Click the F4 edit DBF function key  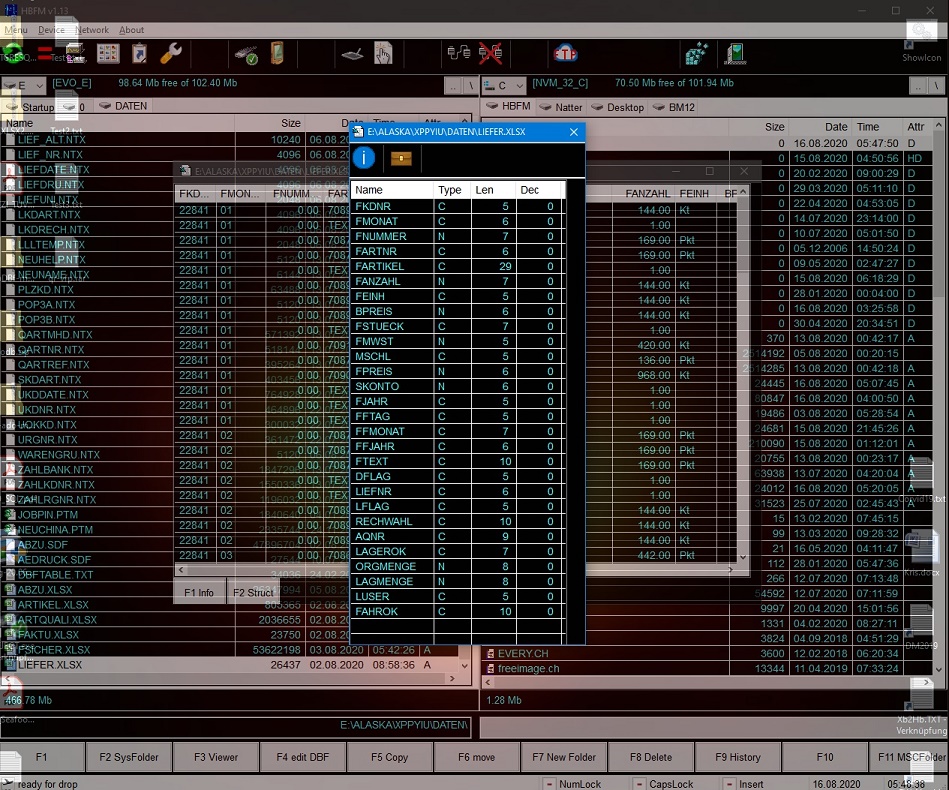coord(303,757)
